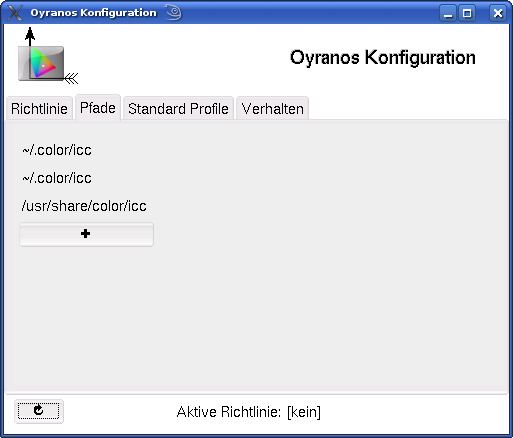Click the Oyranos Konfiguration heading text
The image size is (513, 438).
pyautogui.click(x=383, y=58)
